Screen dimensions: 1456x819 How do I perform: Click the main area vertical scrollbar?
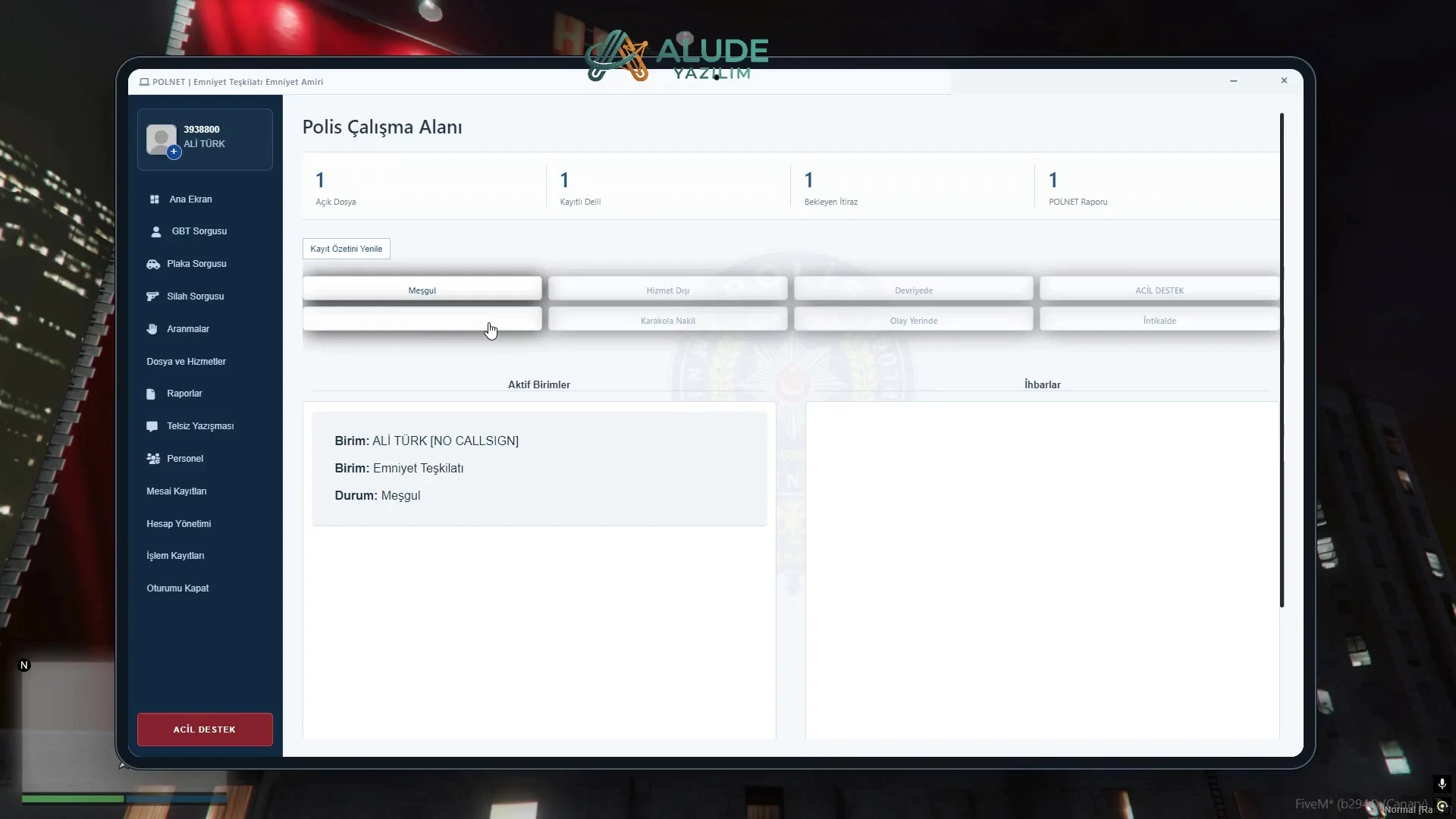pos(1282,360)
